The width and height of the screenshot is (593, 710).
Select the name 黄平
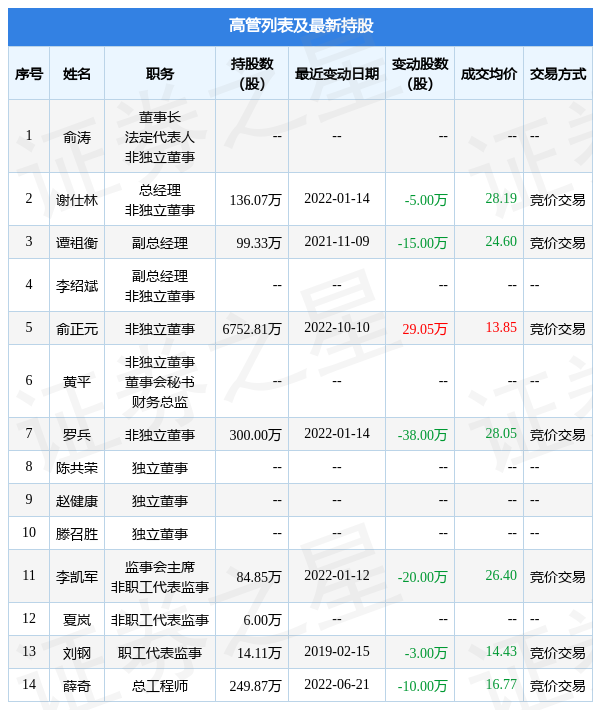click(77, 382)
